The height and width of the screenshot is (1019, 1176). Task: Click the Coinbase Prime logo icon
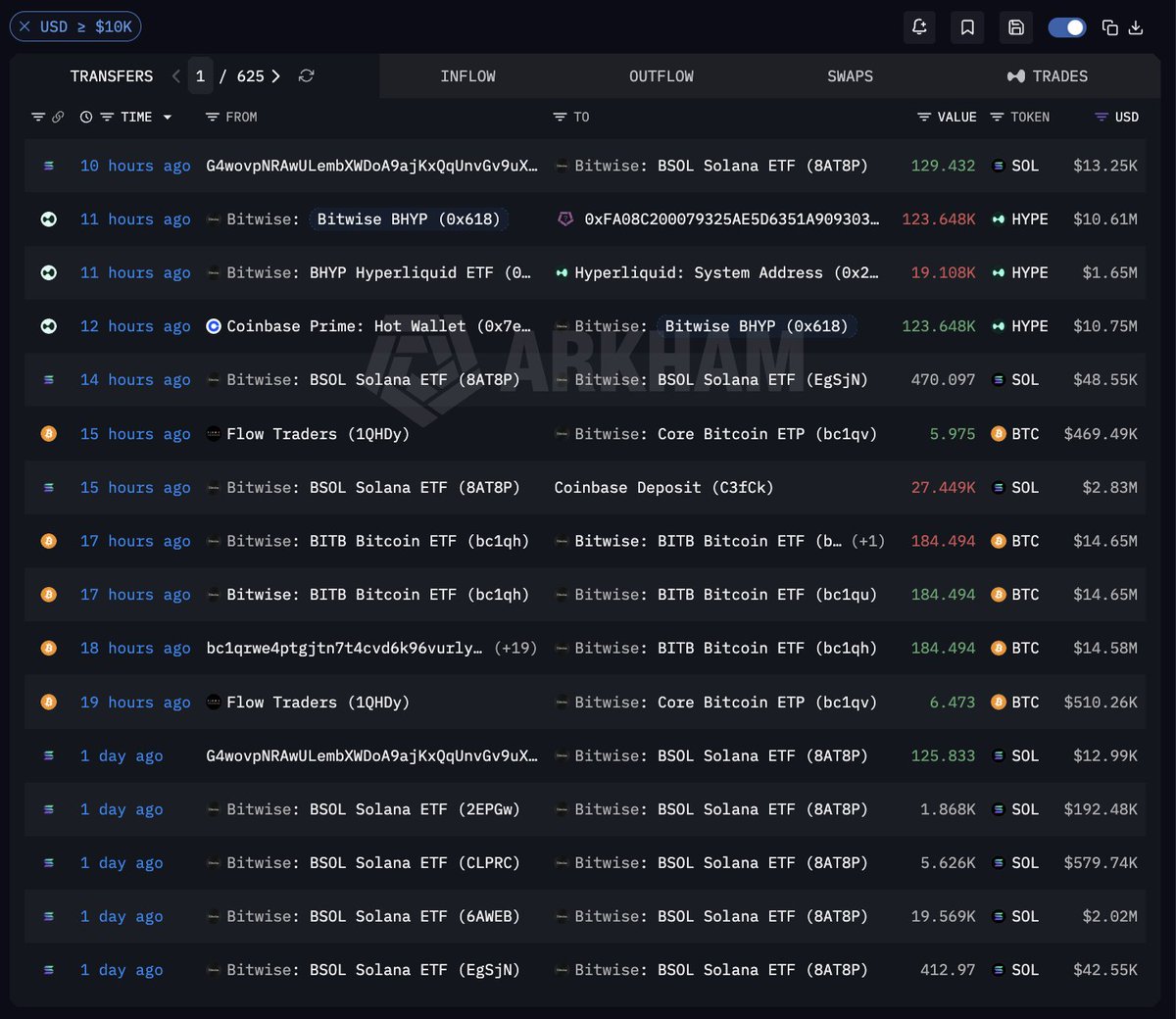[x=214, y=326]
